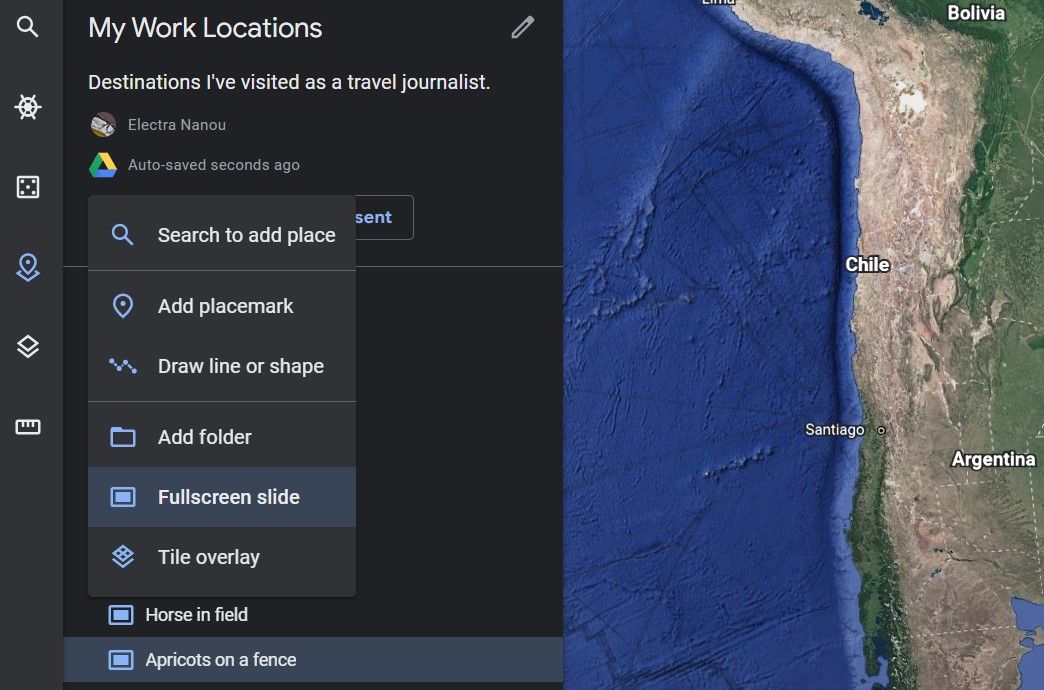
Task: Click Santiago's marker dot on the map
Action: 881,430
